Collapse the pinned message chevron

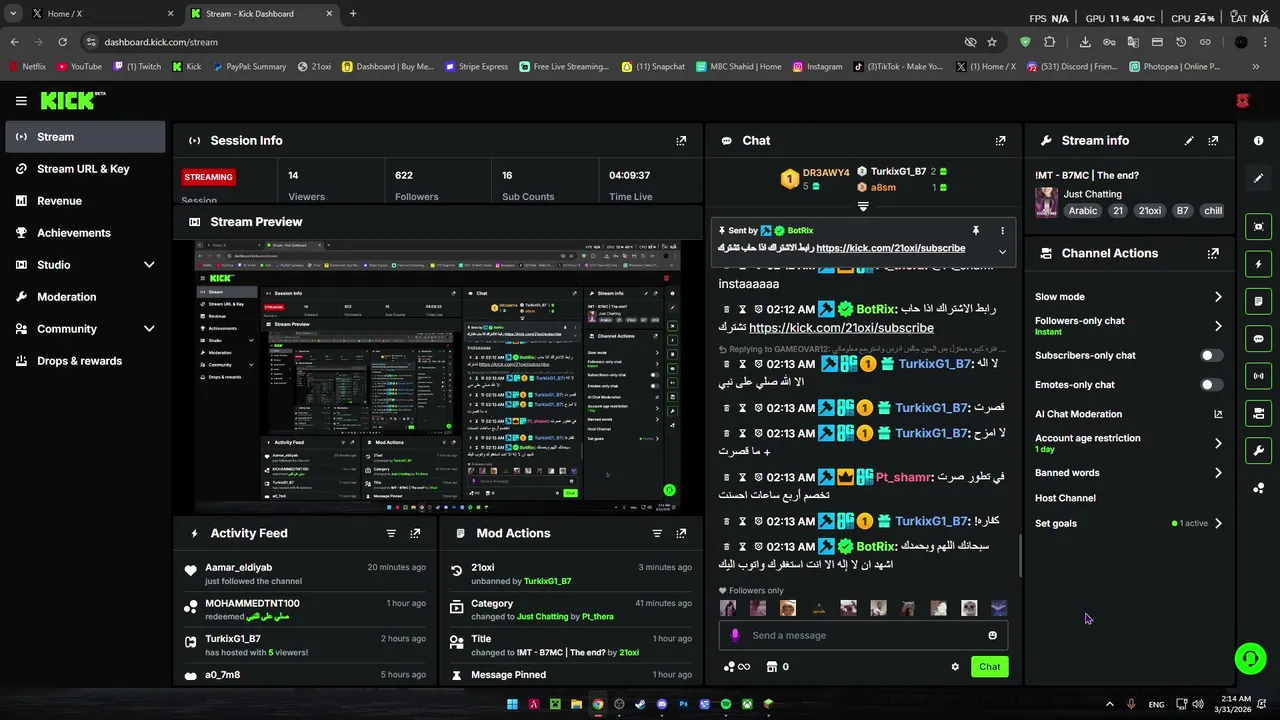1002,252
